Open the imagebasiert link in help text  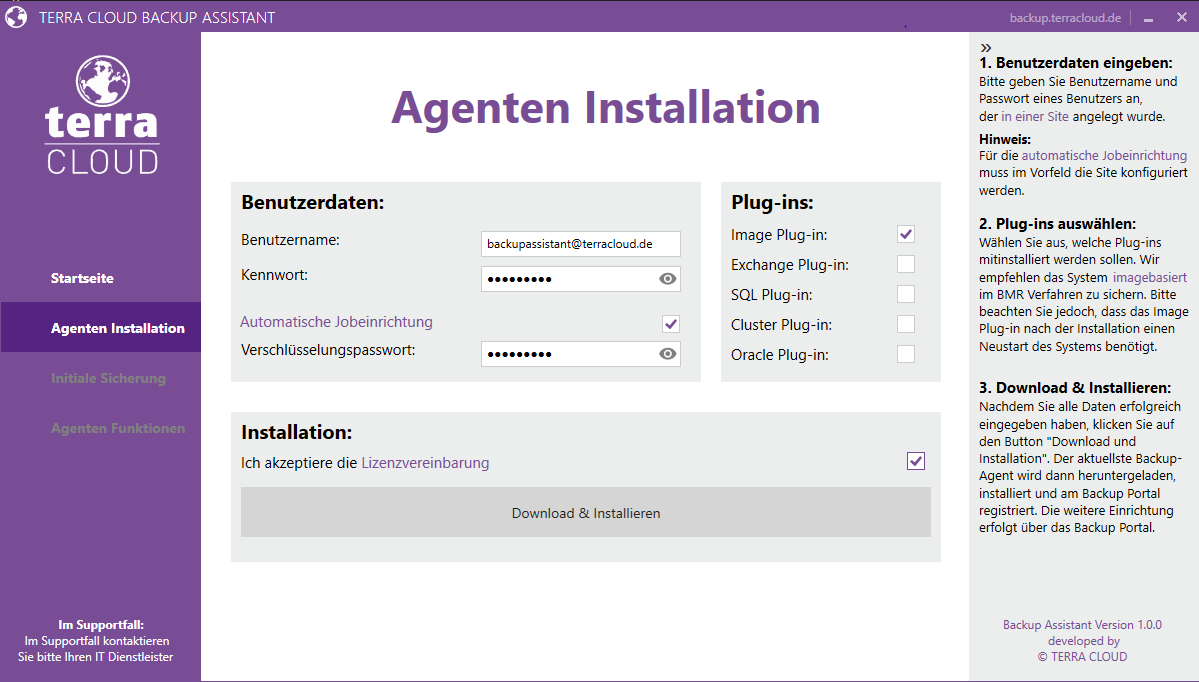click(1149, 277)
